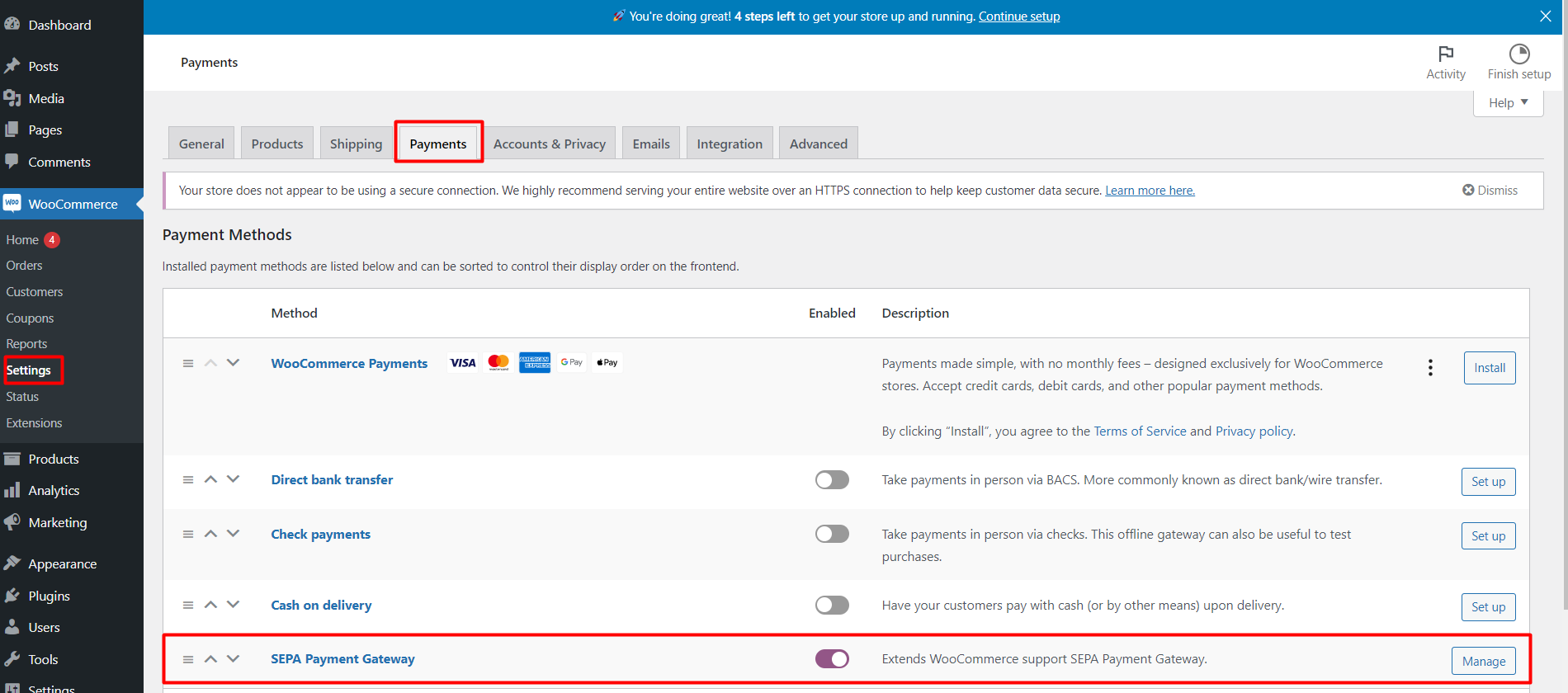Dismiss the secure connection notice

click(1490, 191)
